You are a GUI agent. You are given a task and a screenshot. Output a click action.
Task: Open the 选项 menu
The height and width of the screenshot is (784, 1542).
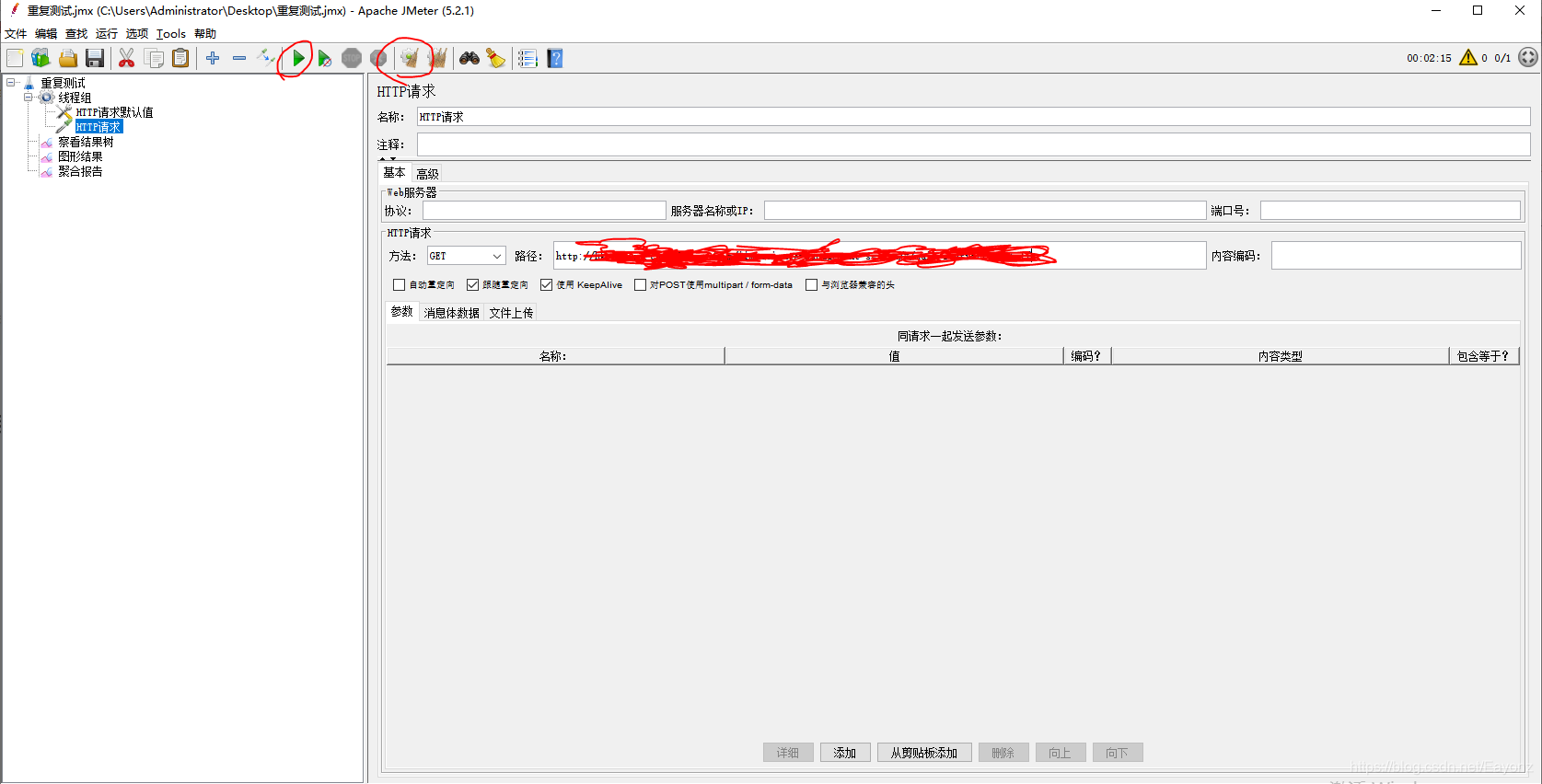pos(137,33)
